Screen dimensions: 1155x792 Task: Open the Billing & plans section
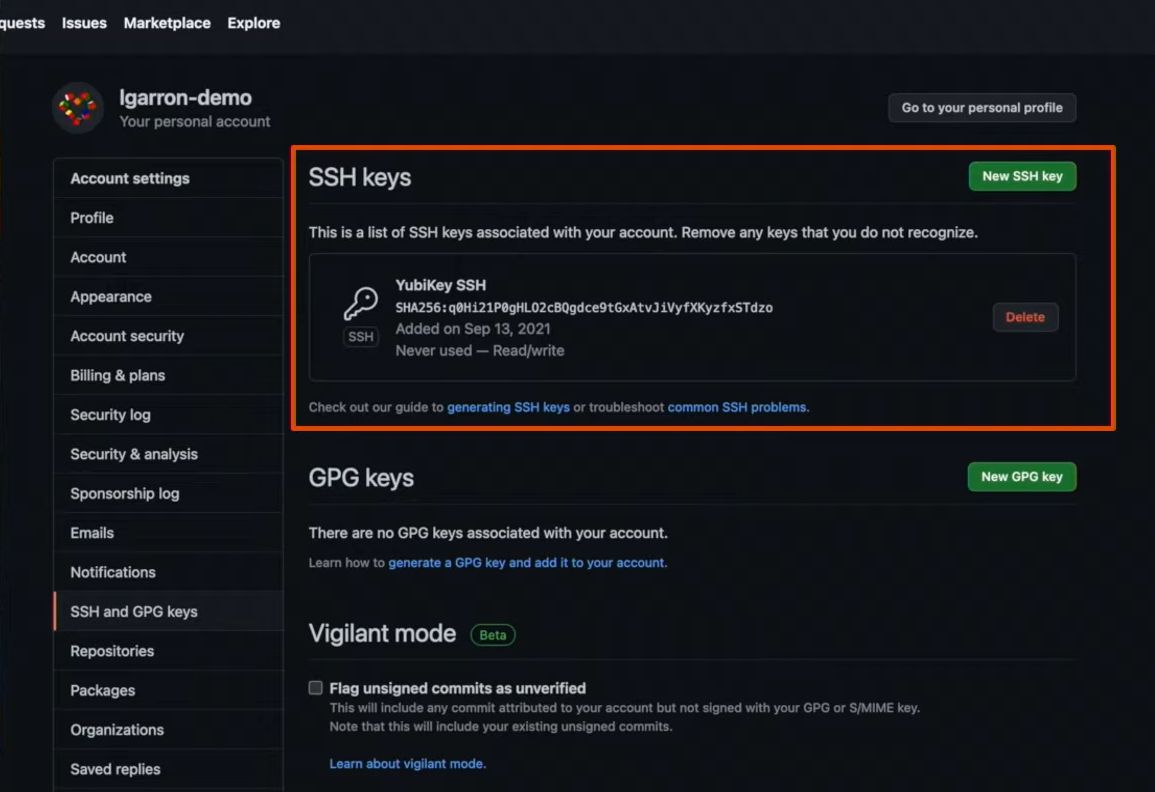click(x=118, y=375)
